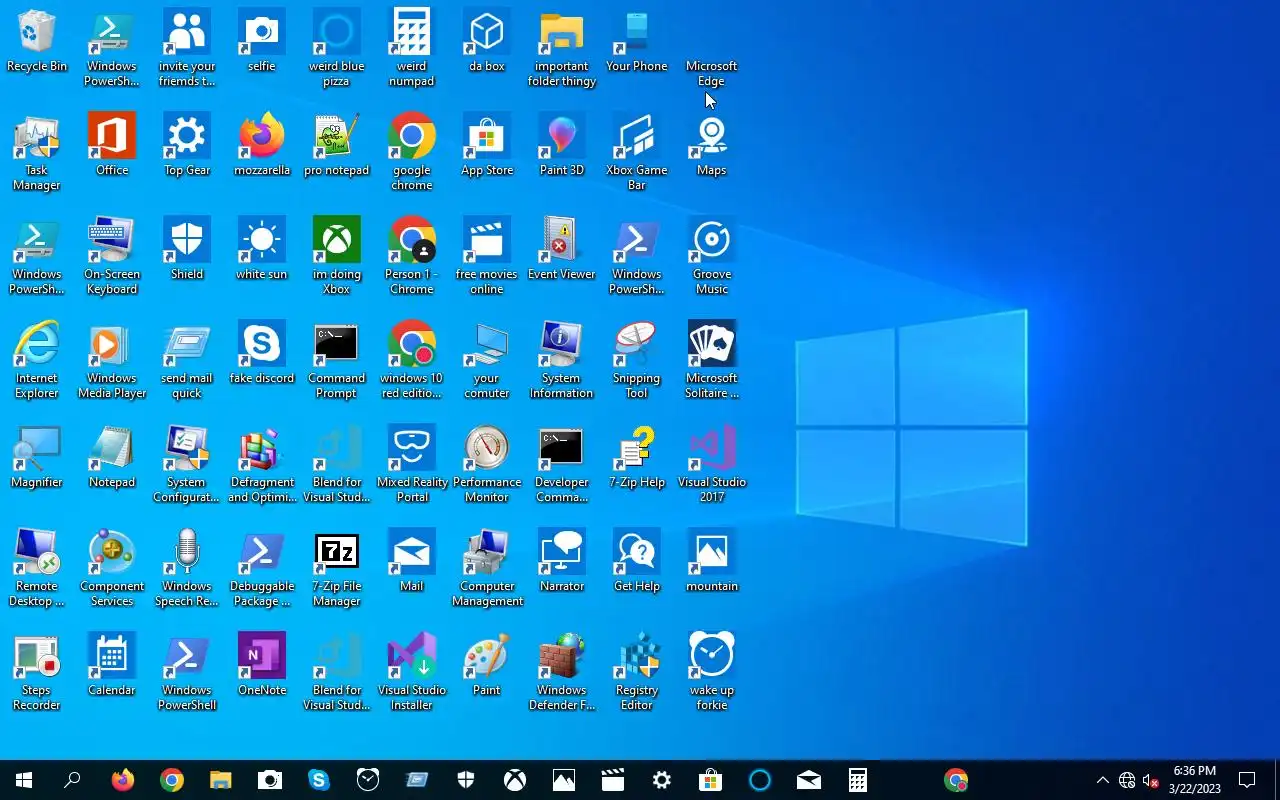The height and width of the screenshot is (800, 1280).
Task: Select the 'fake discord' Skype desktop shortcut
Action: click(262, 353)
